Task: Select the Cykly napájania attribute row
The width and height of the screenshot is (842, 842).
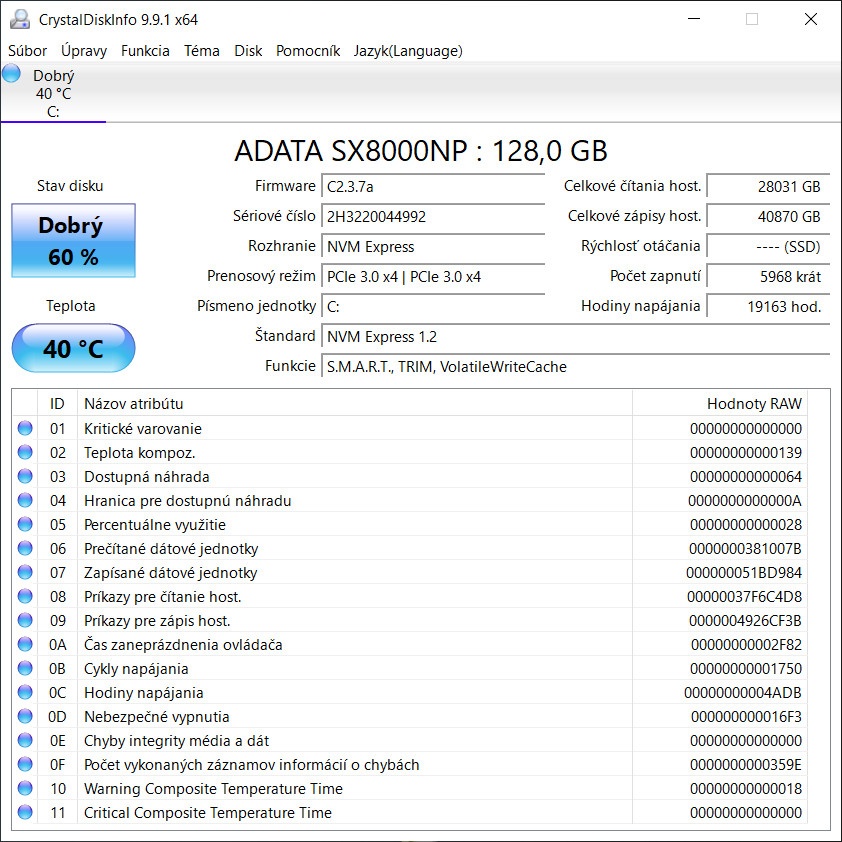Action: [410, 669]
